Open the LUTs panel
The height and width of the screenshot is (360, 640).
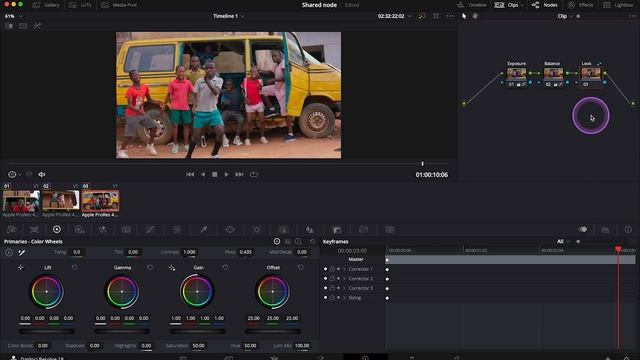tap(80, 5)
